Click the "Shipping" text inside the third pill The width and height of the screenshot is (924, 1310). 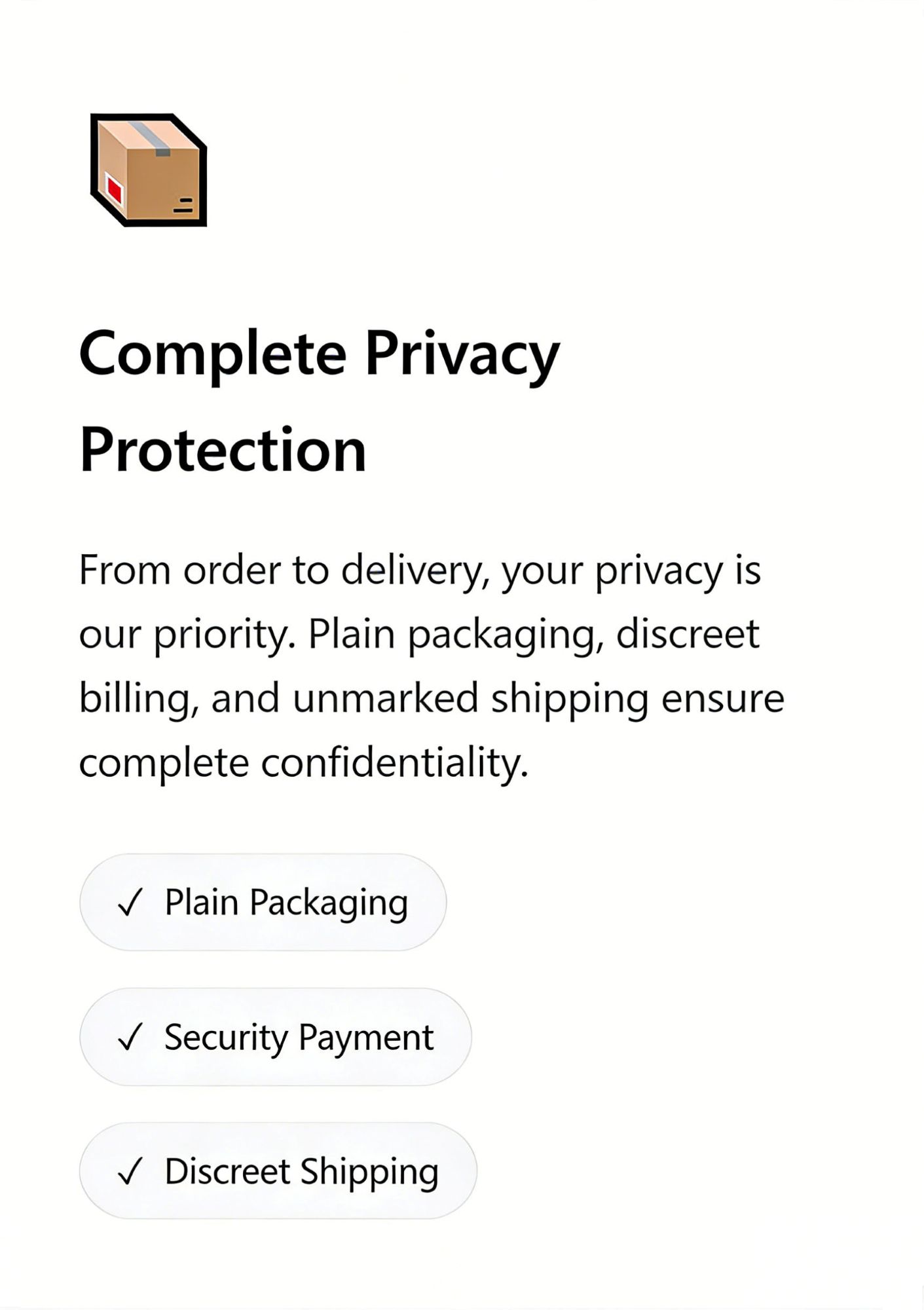pos(369,1172)
